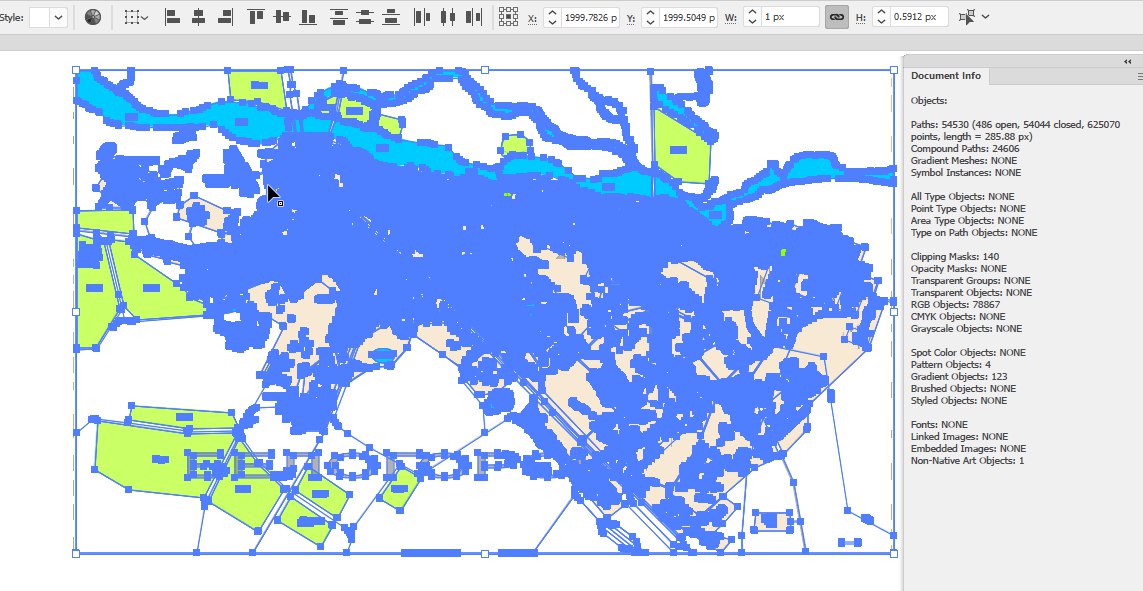
Task: Click the Recolor Artwork wheel icon
Action: 93,17
